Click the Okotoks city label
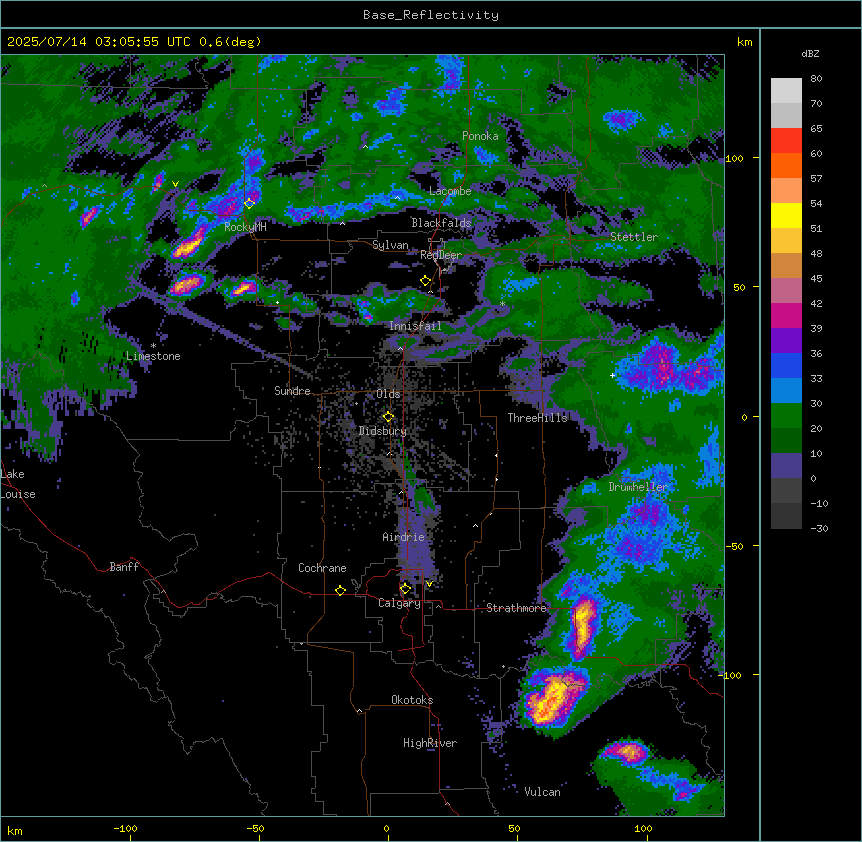Viewport: 862px width, 842px height. (x=412, y=700)
